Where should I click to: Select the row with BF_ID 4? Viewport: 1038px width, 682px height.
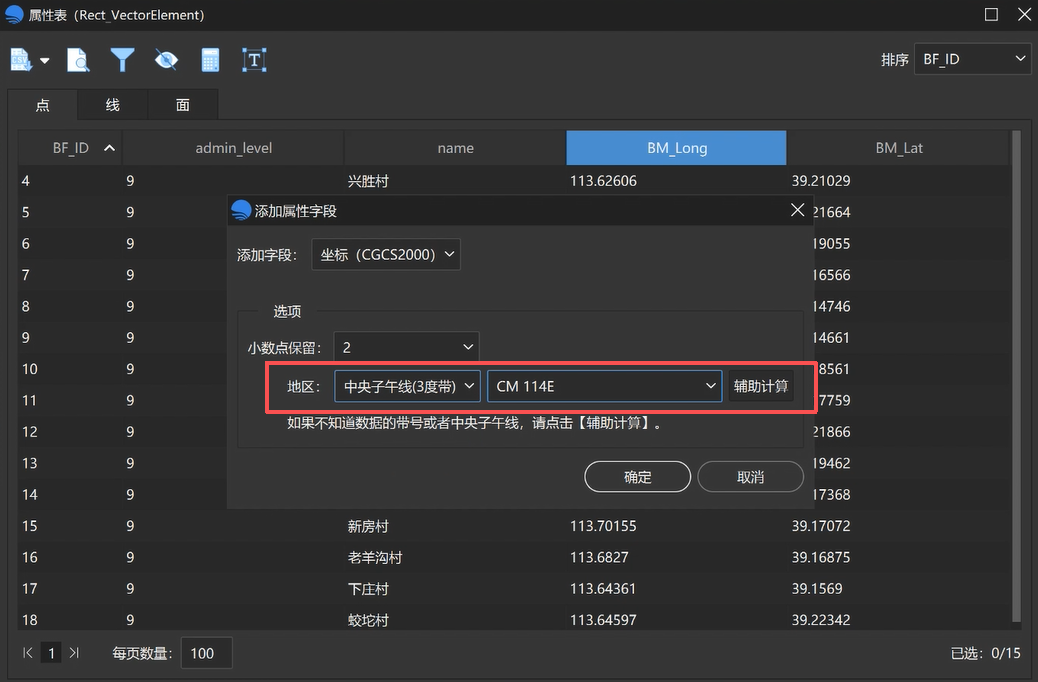[513, 181]
